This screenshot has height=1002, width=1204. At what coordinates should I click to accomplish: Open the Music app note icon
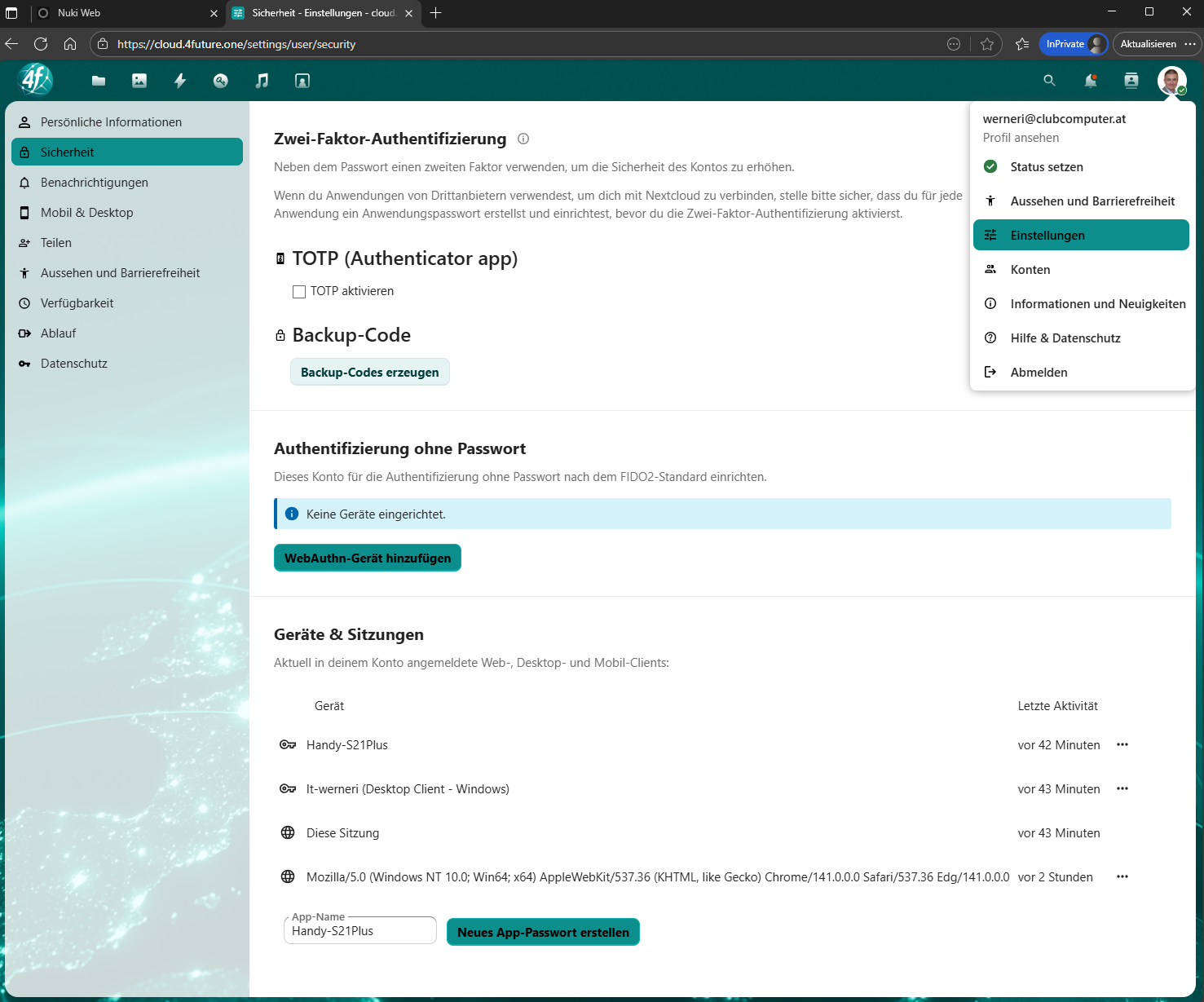point(262,81)
